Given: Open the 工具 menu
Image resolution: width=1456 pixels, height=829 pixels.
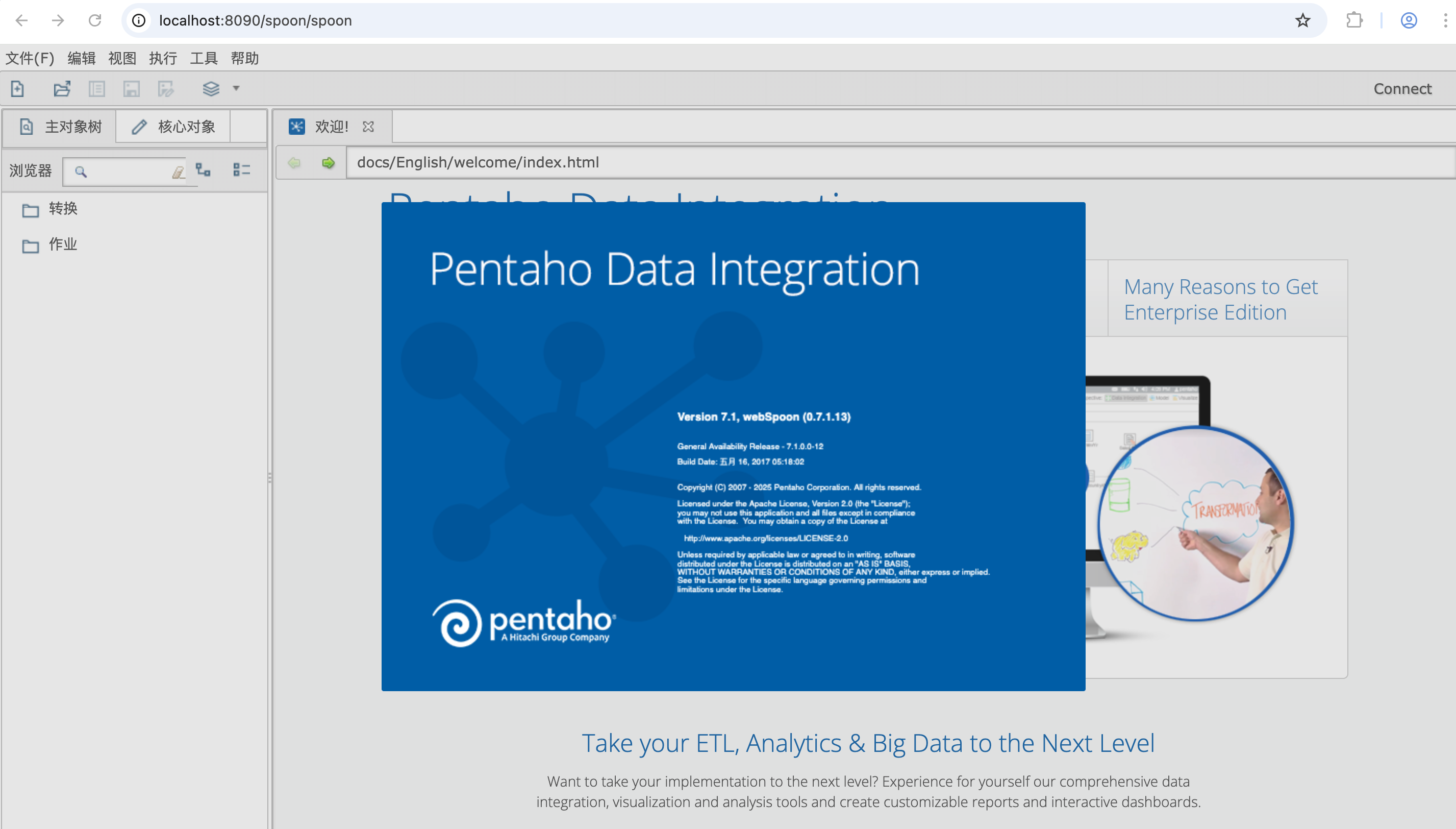Looking at the screenshot, I should click(204, 58).
